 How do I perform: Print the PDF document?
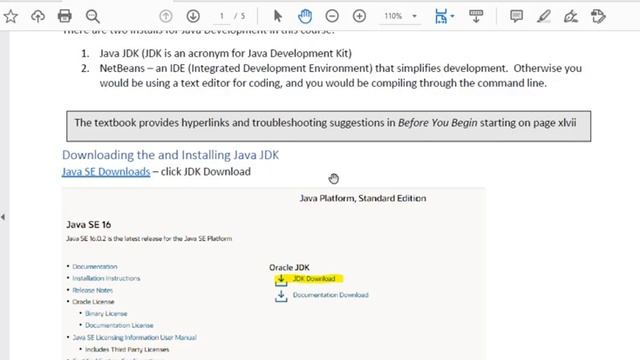(x=64, y=16)
